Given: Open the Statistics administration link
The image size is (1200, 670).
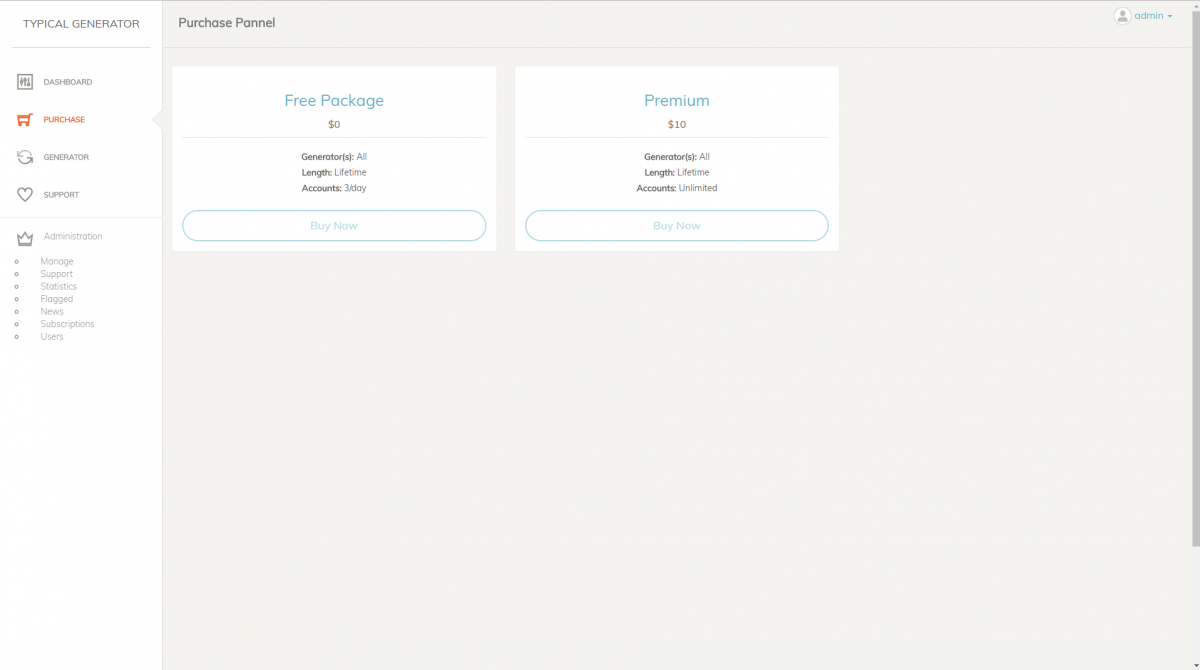Looking at the screenshot, I should (x=58, y=286).
